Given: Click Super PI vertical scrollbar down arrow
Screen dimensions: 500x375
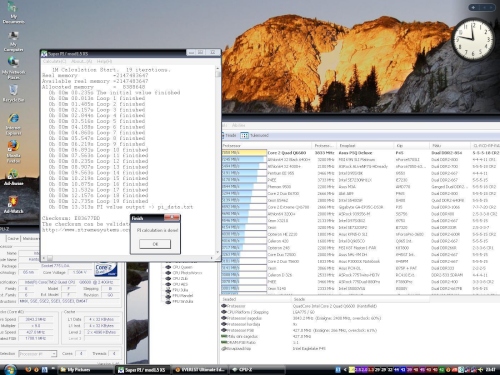Looking at the screenshot, I should pos(218,252).
